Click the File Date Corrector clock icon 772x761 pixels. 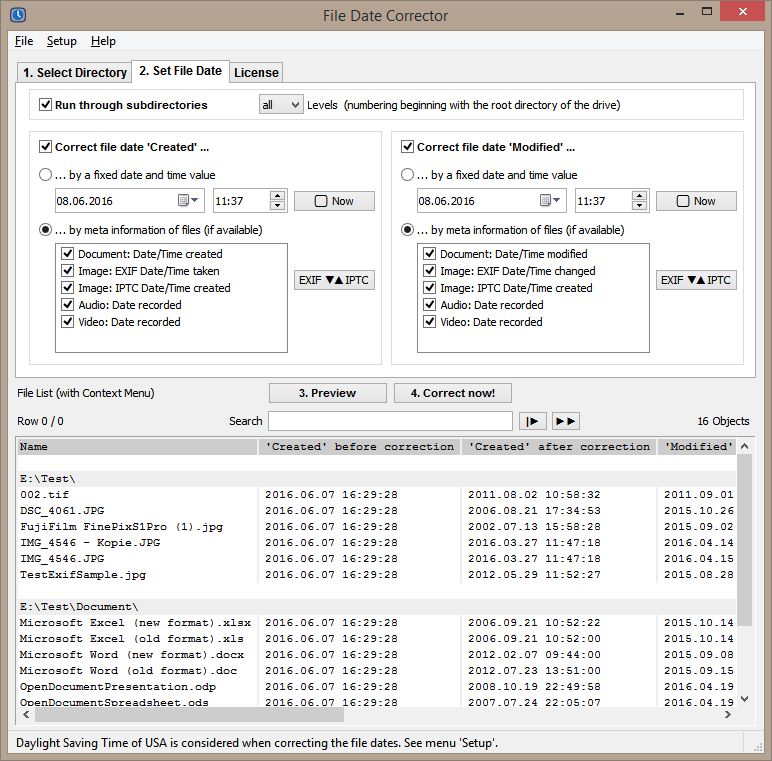pyautogui.click(x=16, y=15)
